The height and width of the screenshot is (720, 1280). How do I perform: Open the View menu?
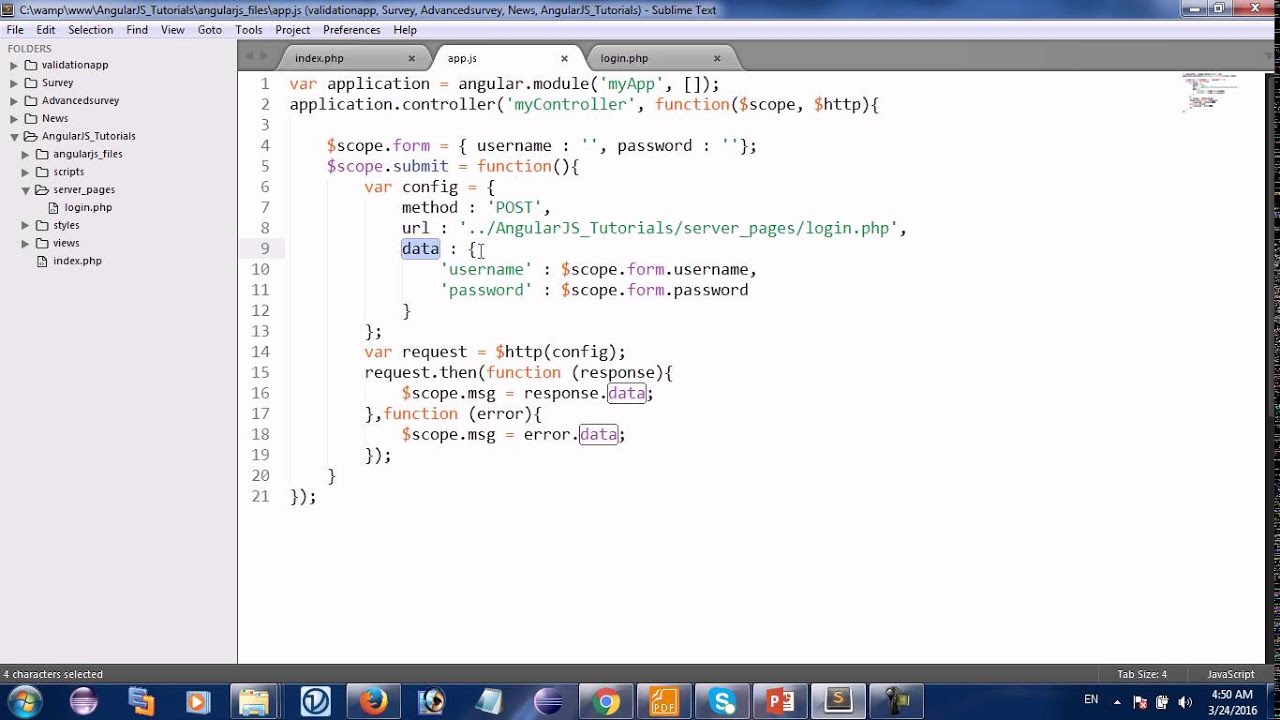(173, 30)
